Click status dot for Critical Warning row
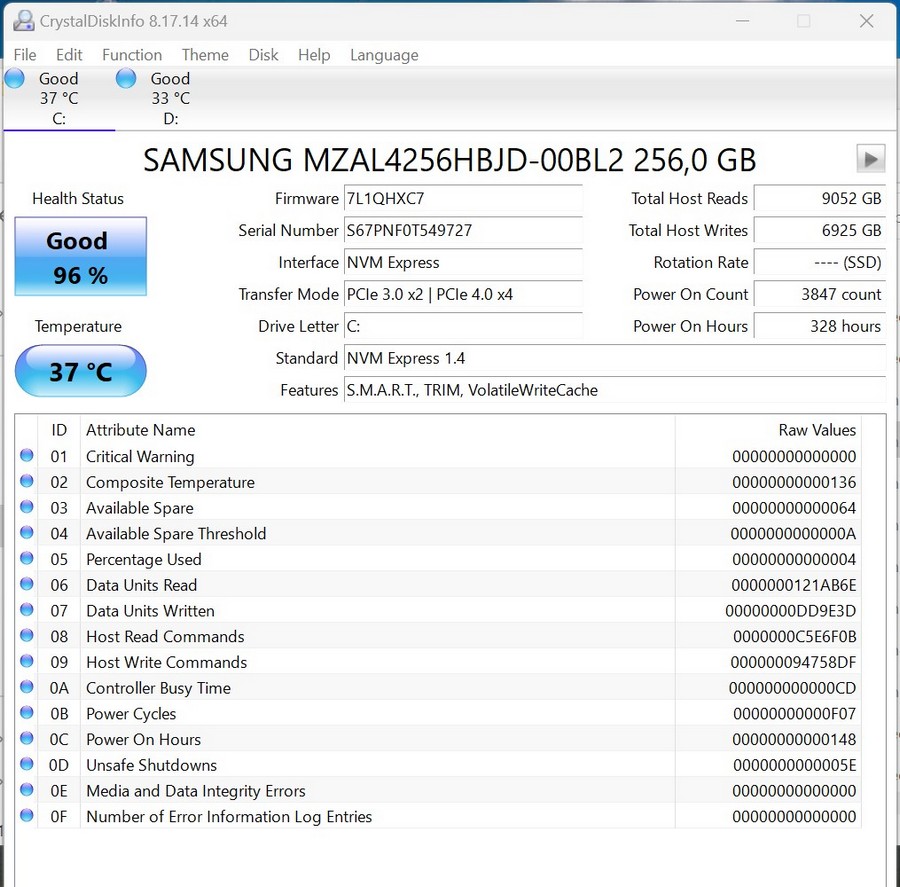The height and width of the screenshot is (887, 900). (26, 455)
